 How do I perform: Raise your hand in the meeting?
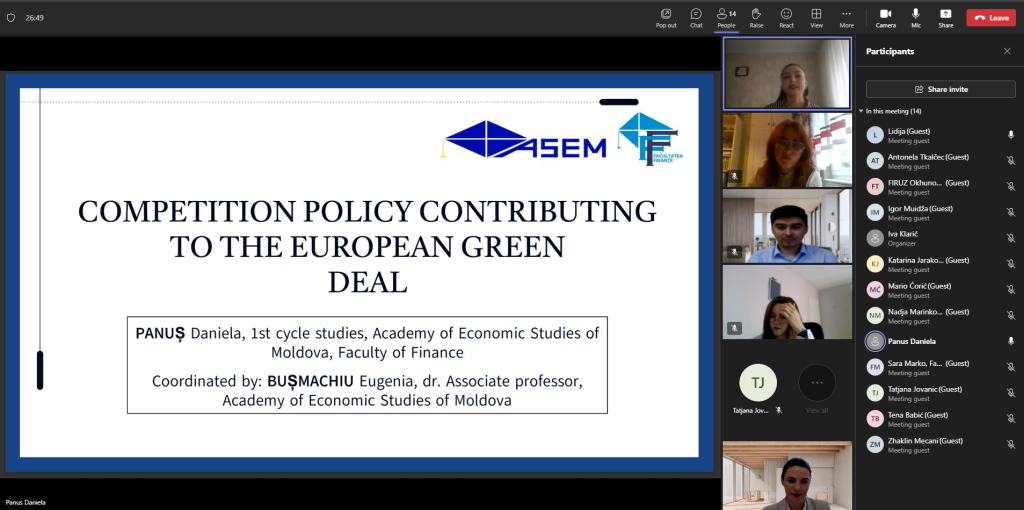click(x=756, y=17)
